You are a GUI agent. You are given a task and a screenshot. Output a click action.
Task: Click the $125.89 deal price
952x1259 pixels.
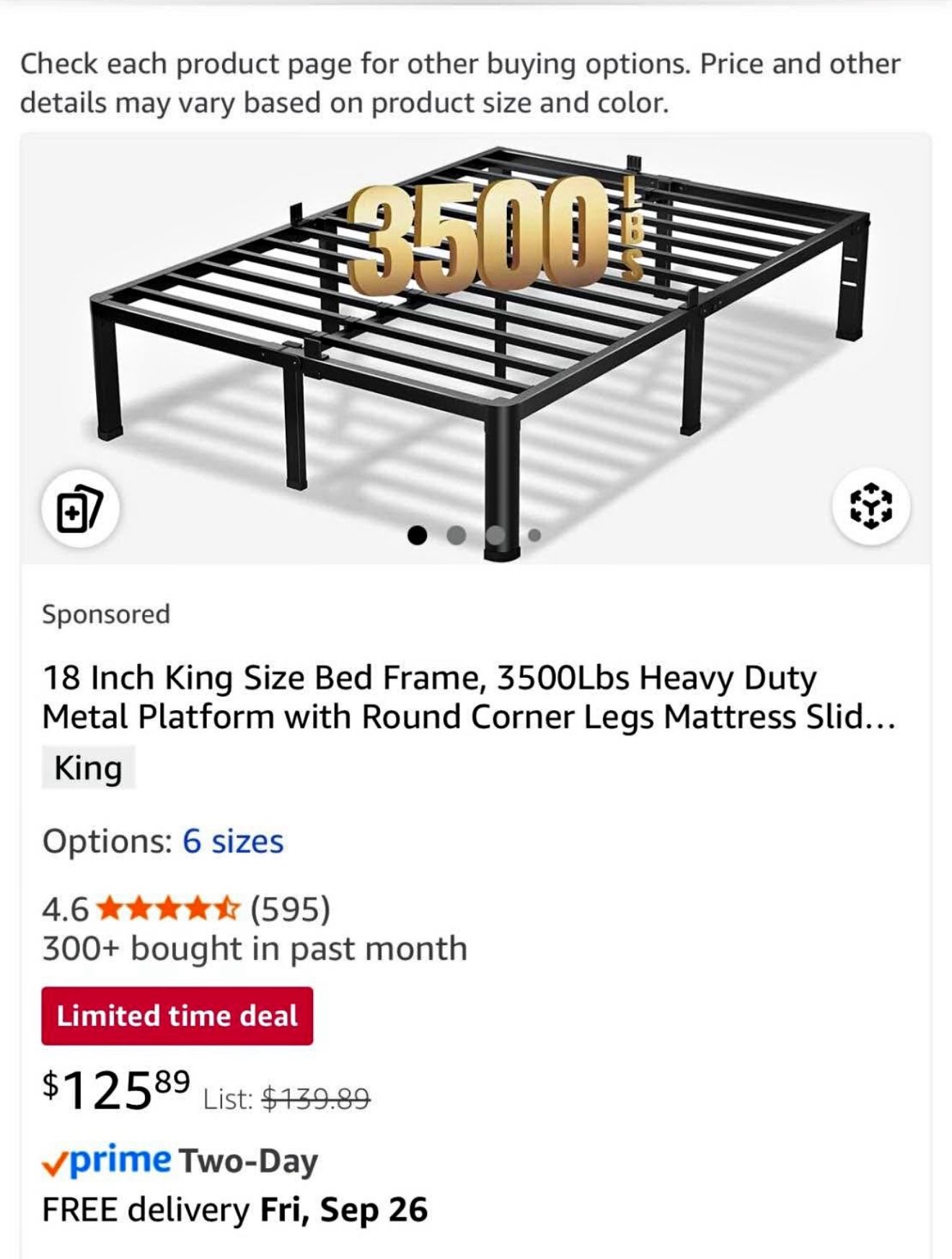pos(117,1091)
